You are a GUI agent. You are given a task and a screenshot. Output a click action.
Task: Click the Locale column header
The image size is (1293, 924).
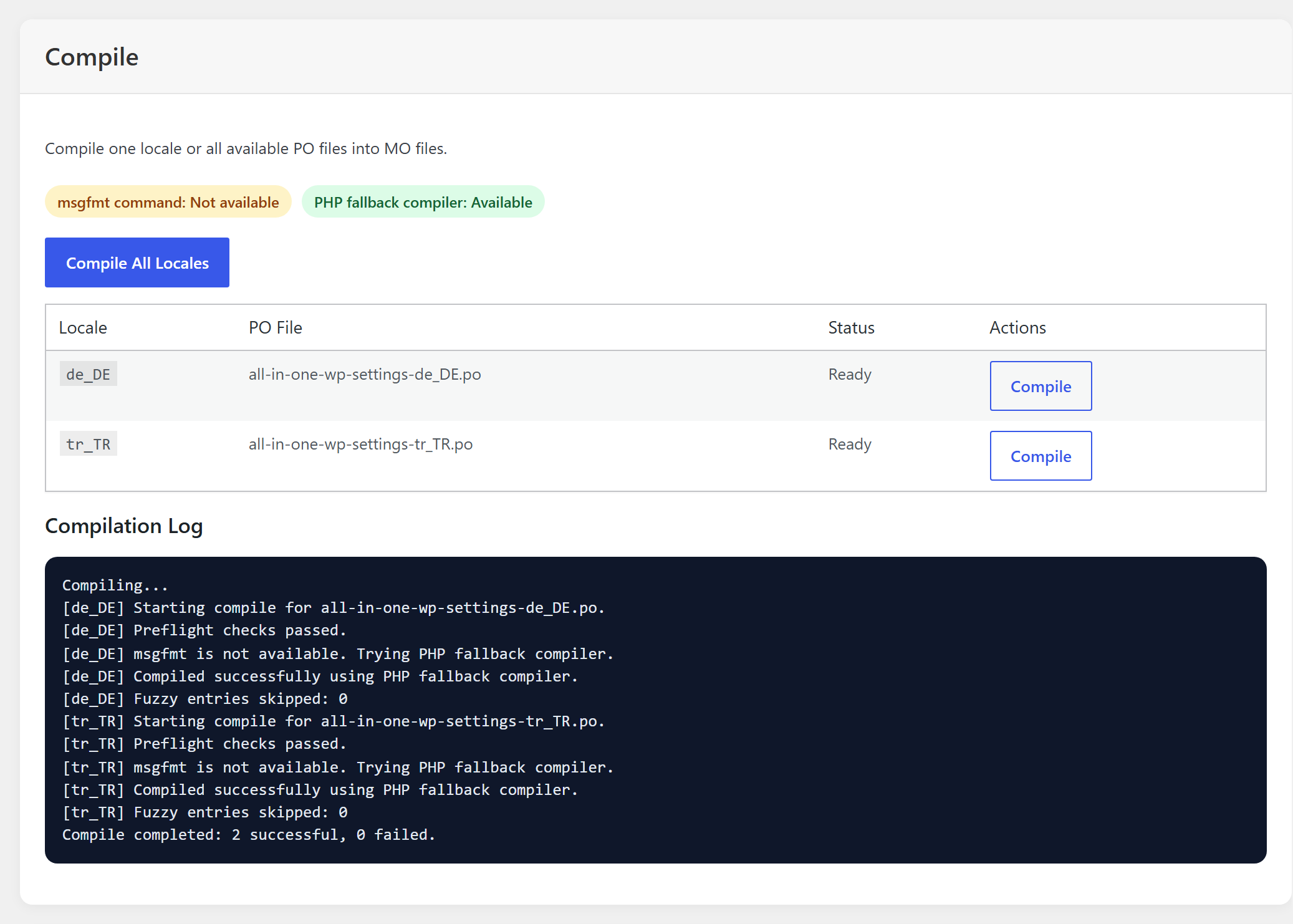click(x=83, y=327)
